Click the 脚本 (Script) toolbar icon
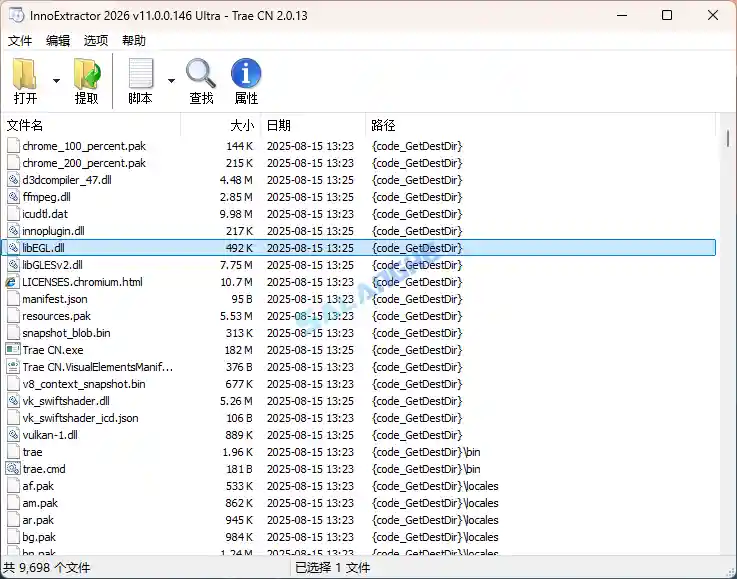Image resolution: width=737 pixels, height=579 pixels. [141, 73]
